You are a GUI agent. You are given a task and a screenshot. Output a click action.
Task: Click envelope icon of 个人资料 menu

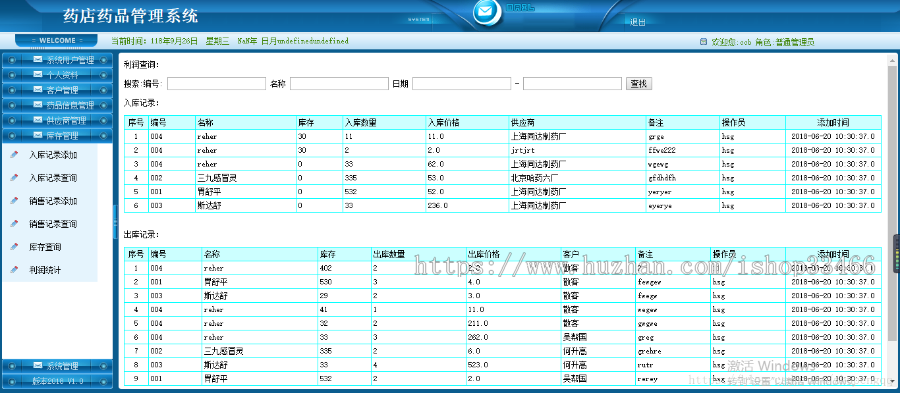click(38, 75)
